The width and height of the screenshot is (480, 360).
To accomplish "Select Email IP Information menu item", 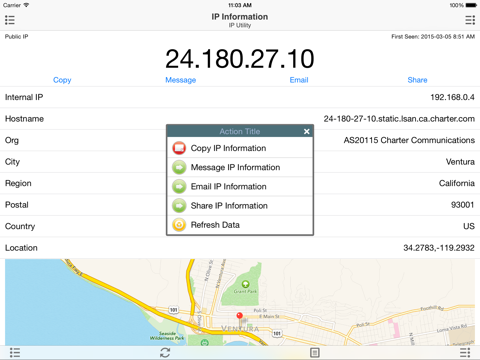I will point(240,186).
